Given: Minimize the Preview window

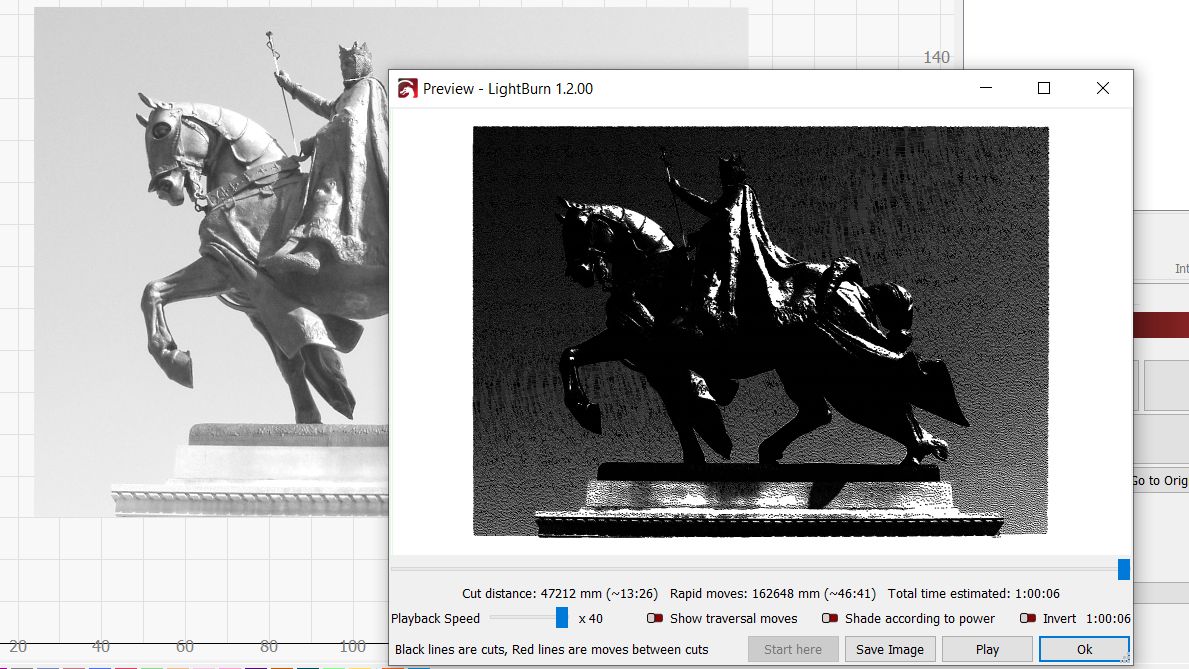Looking at the screenshot, I should point(986,88).
